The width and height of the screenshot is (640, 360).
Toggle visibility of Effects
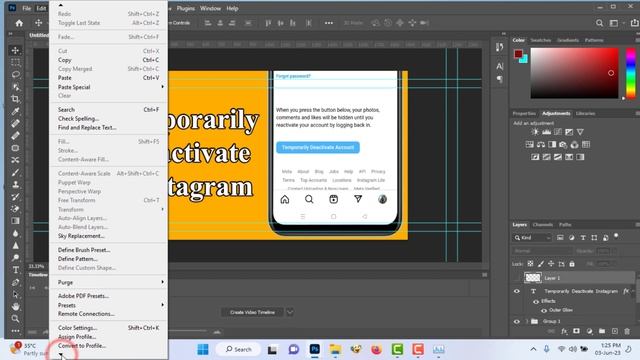click(536, 302)
